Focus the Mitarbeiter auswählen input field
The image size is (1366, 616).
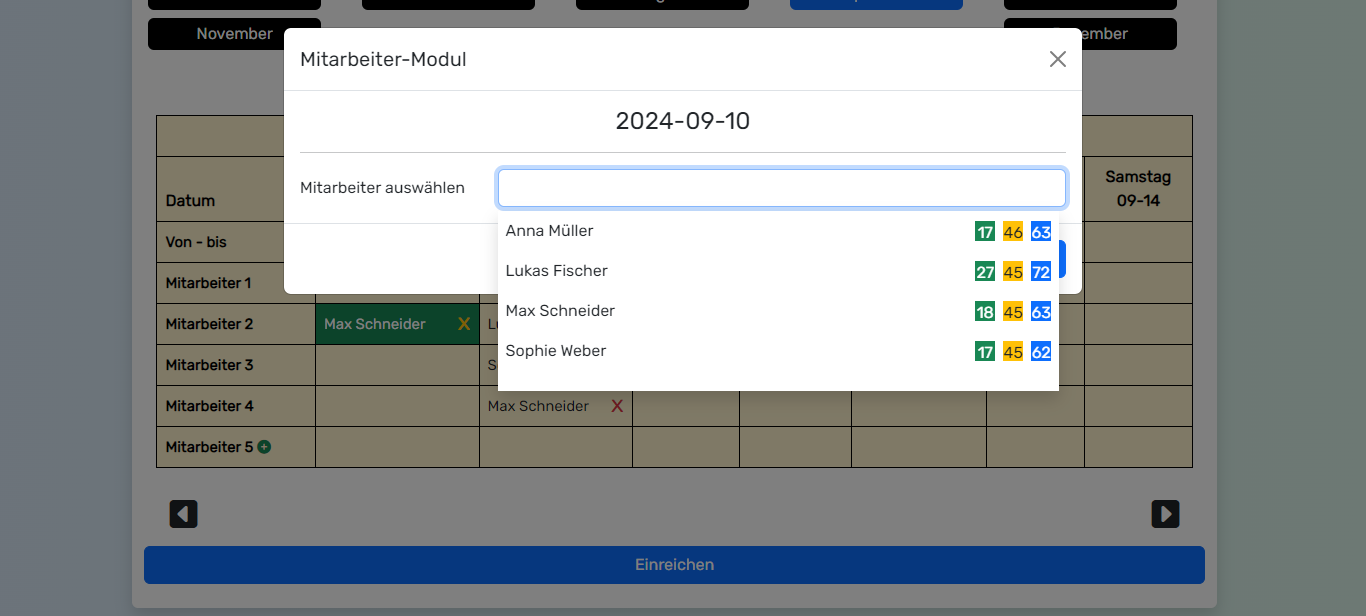point(781,188)
